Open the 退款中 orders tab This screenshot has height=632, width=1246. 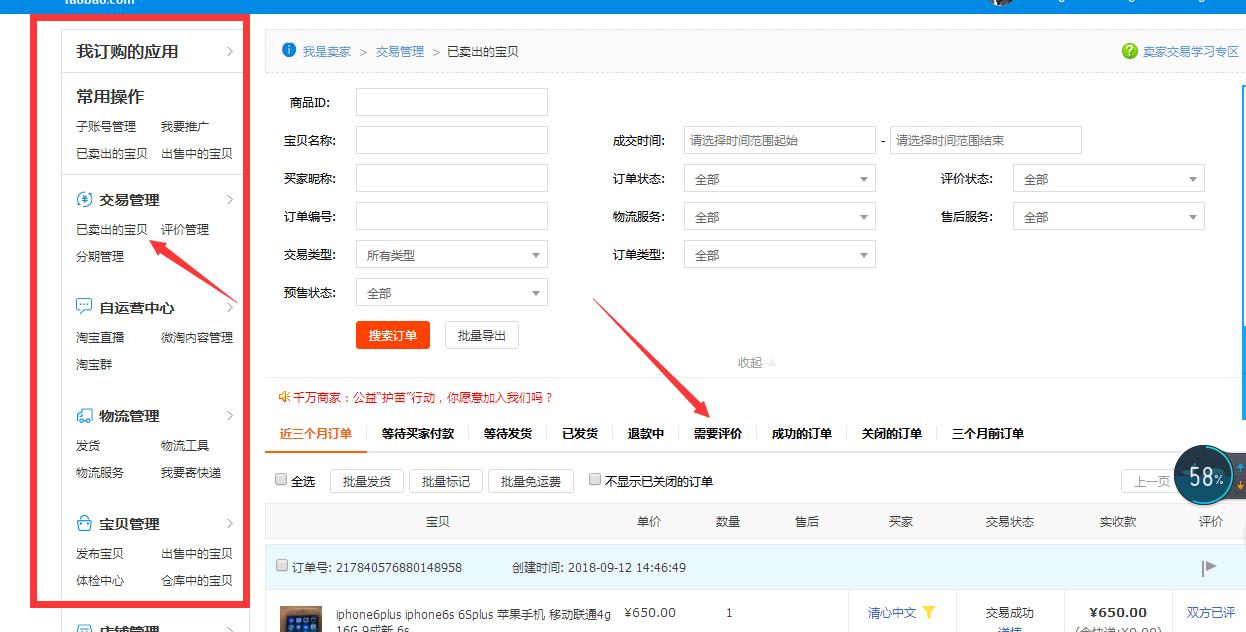(x=644, y=433)
